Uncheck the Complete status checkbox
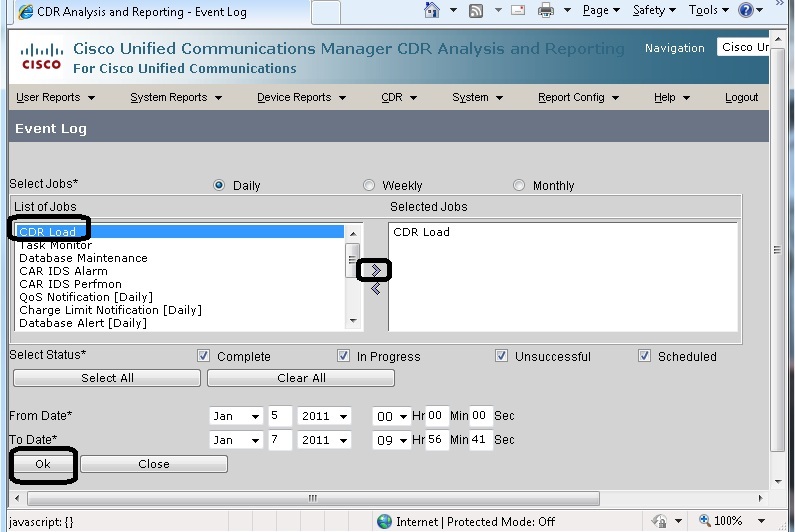 203,356
